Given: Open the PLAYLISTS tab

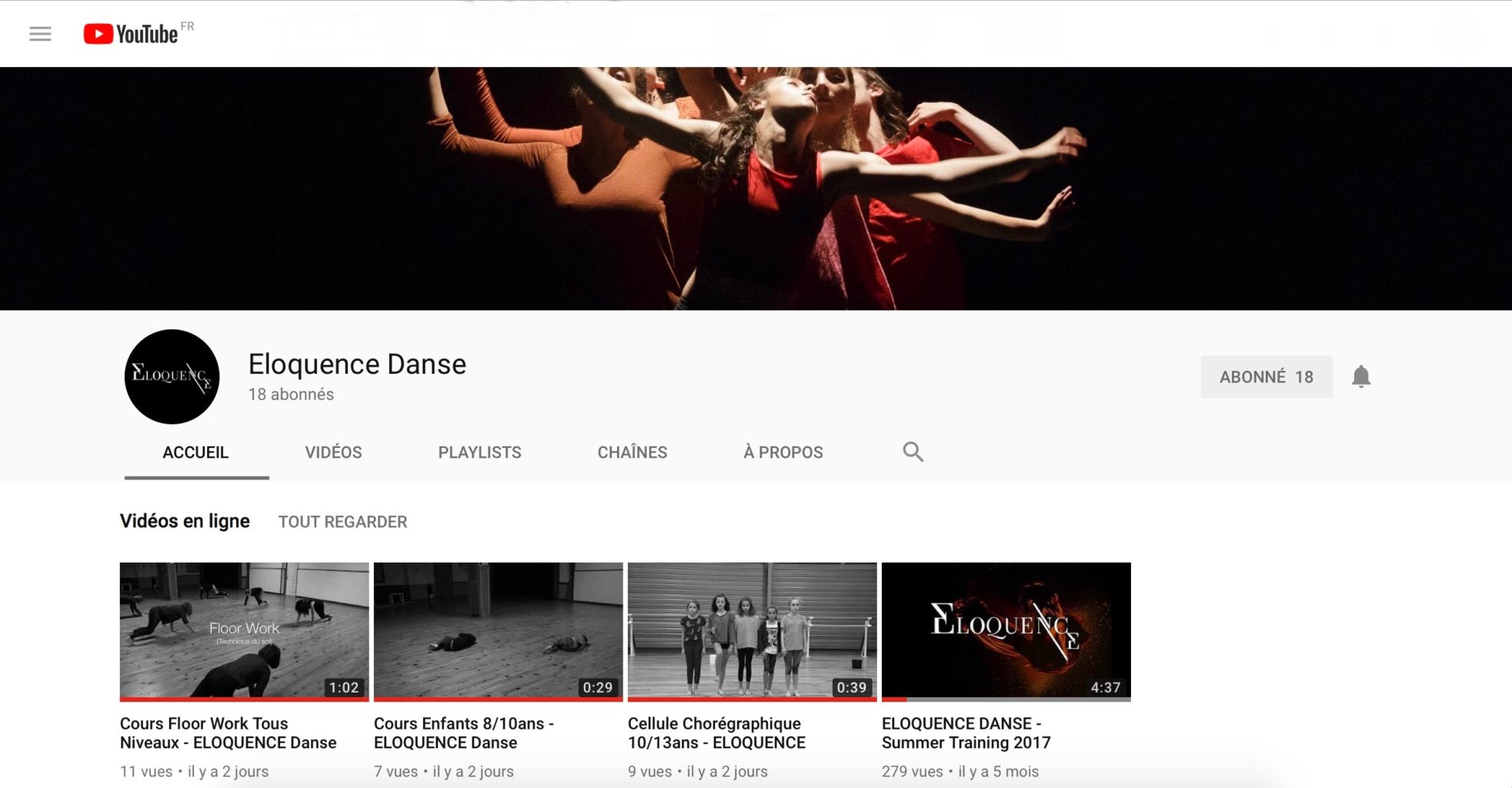Looking at the screenshot, I should [479, 452].
